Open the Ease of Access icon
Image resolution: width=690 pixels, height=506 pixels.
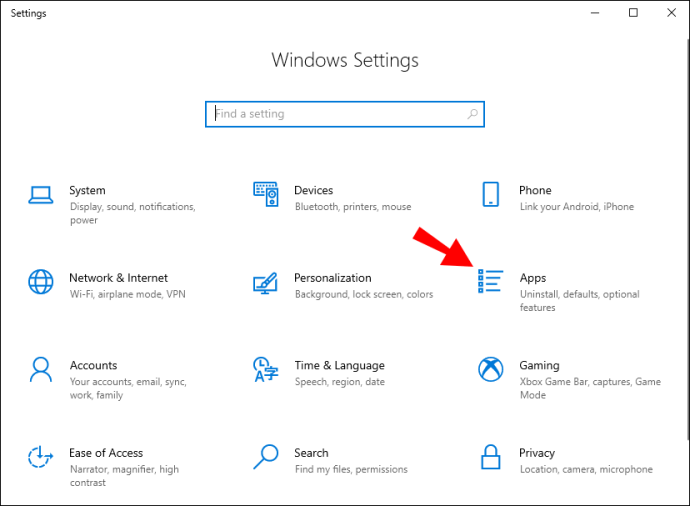pyautogui.click(x=40, y=456)
